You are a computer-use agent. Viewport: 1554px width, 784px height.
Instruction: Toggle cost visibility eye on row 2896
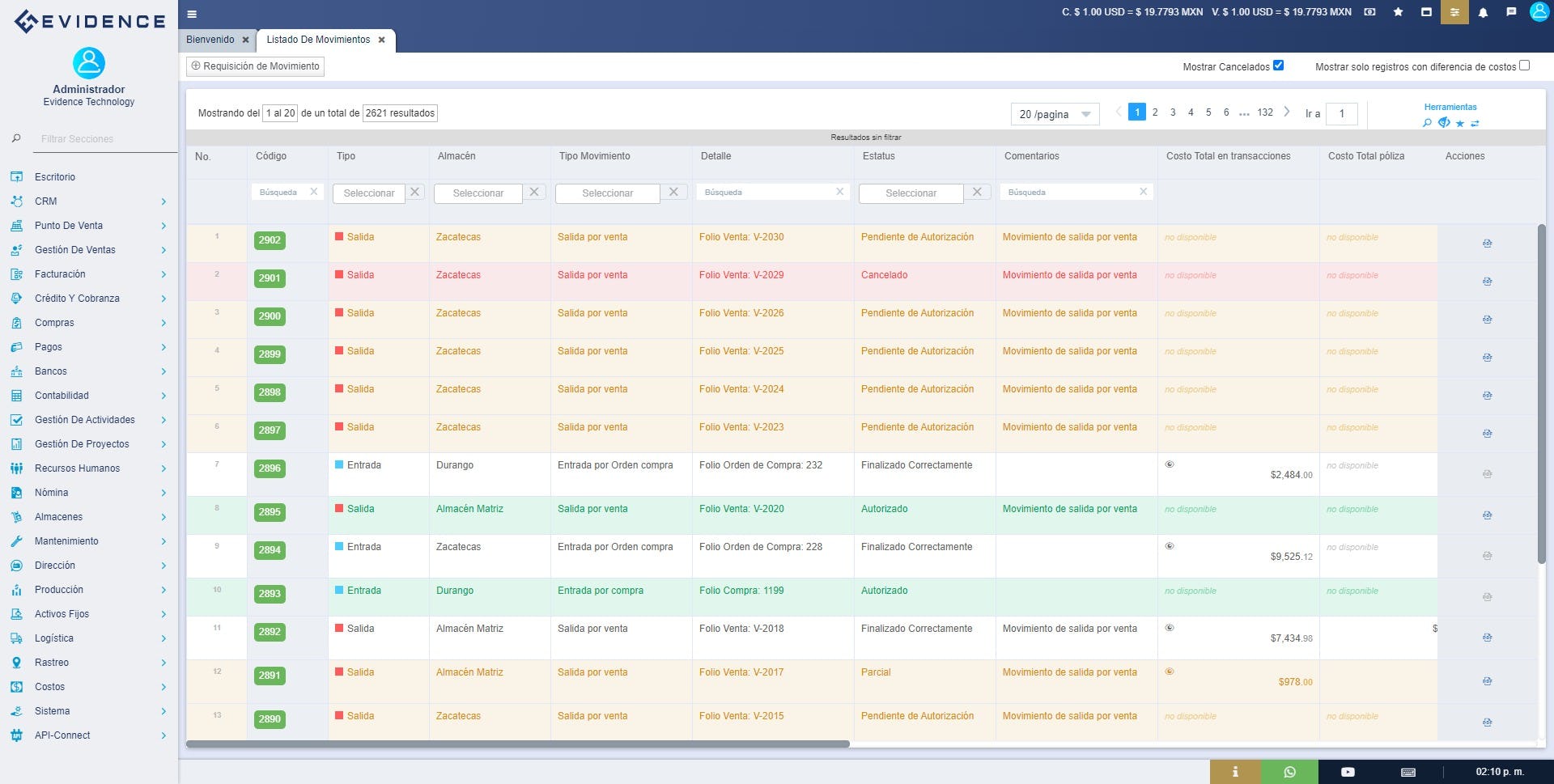click(x=1170, y=465)
